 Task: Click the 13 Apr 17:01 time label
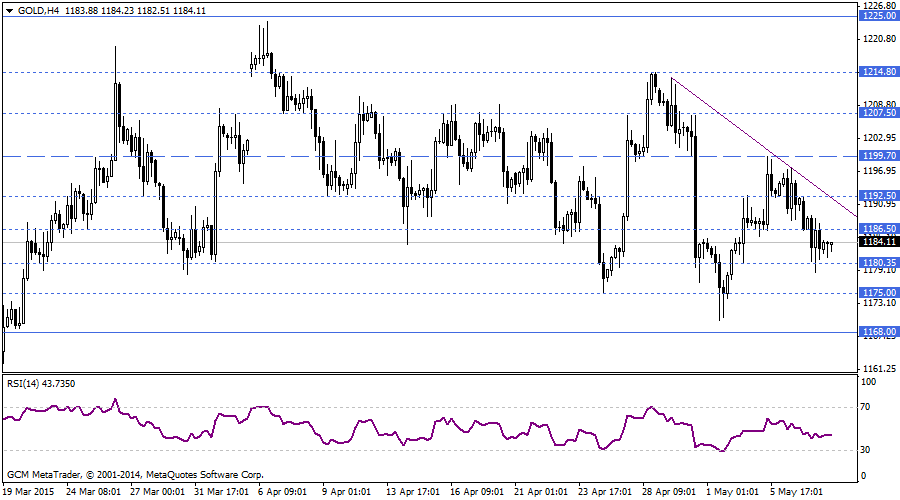click(413, 492)
